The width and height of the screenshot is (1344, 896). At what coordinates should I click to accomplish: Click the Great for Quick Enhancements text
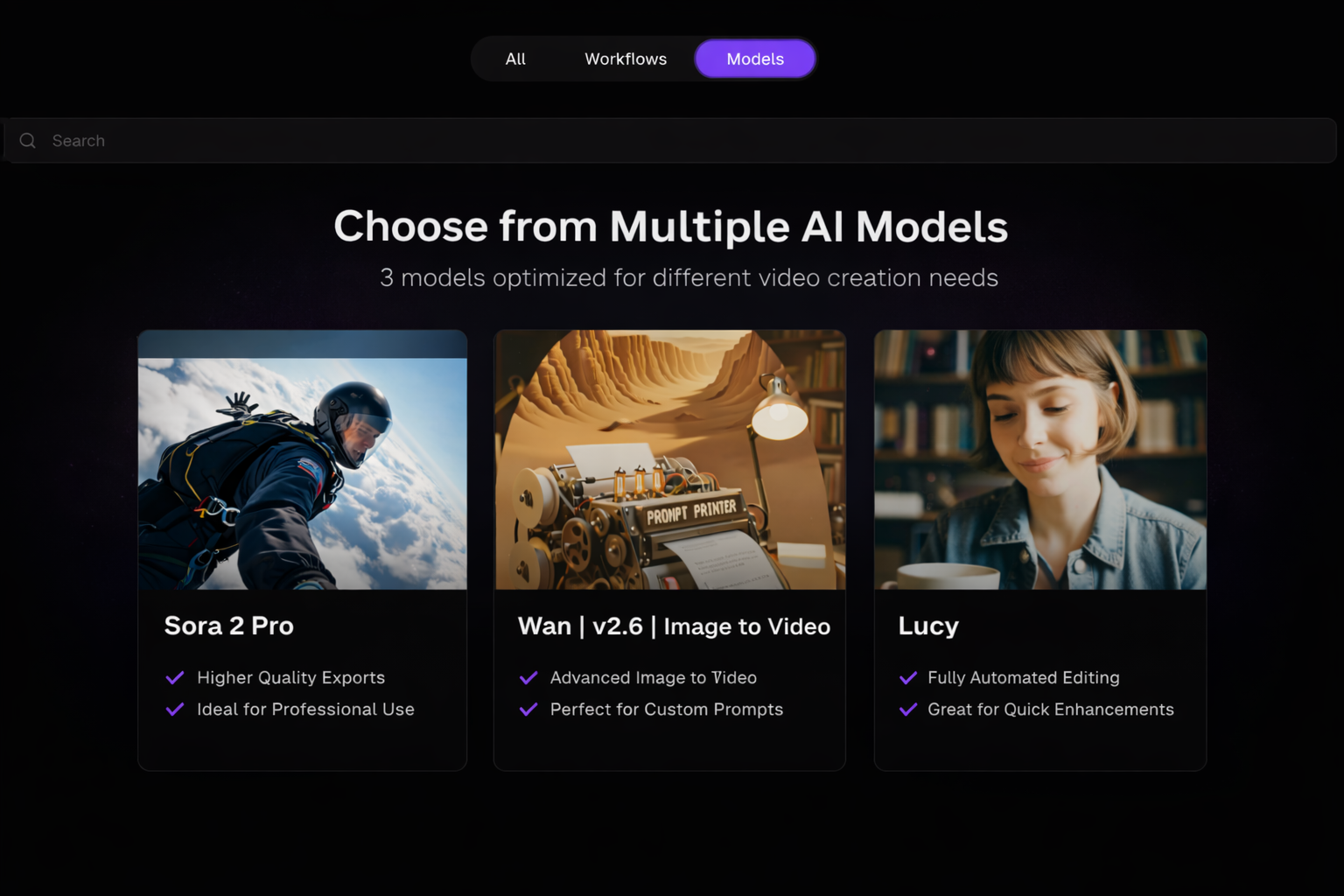coord(1051,710)
